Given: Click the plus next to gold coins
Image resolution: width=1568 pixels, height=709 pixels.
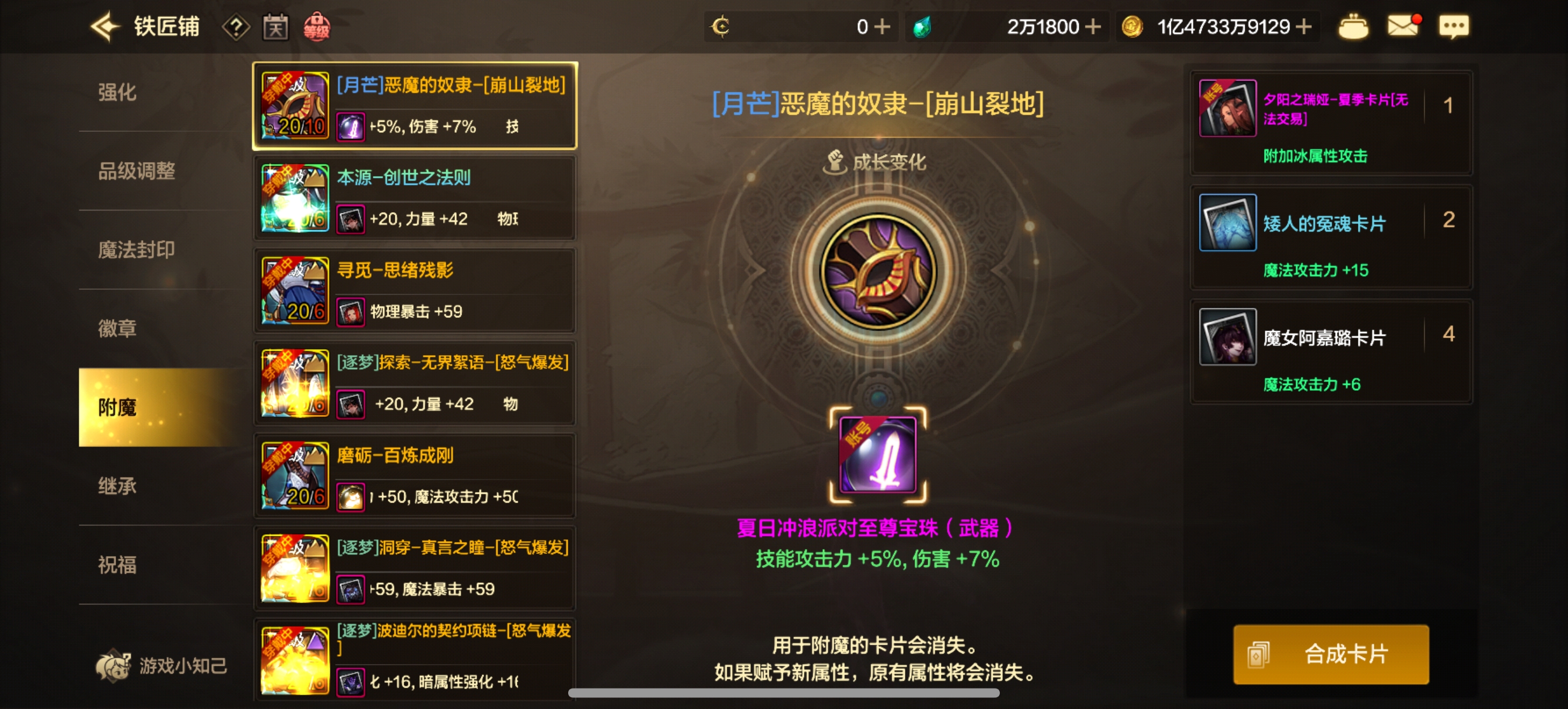Looking at the screenshot, I should click(1303, 27).
